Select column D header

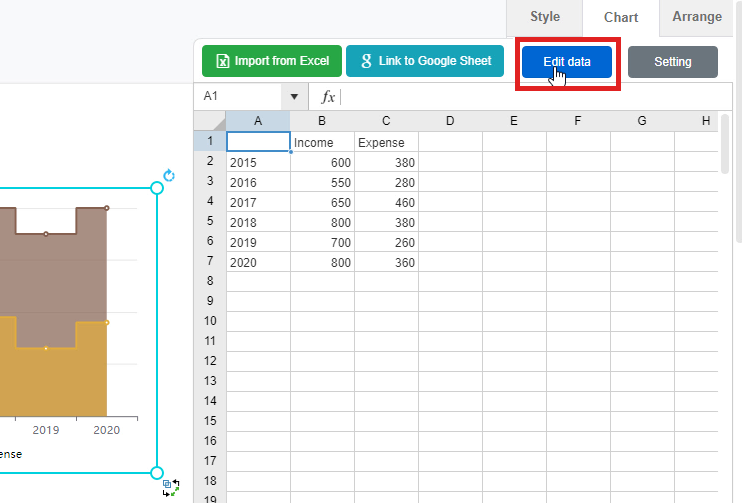click(x=450, y=121)
